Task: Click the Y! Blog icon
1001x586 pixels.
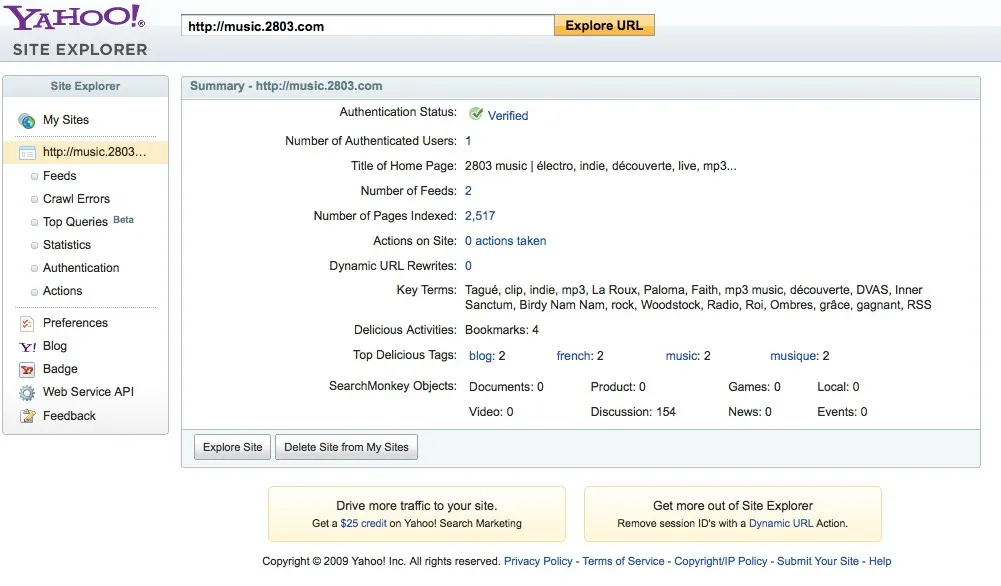Action: click(27, 347)
